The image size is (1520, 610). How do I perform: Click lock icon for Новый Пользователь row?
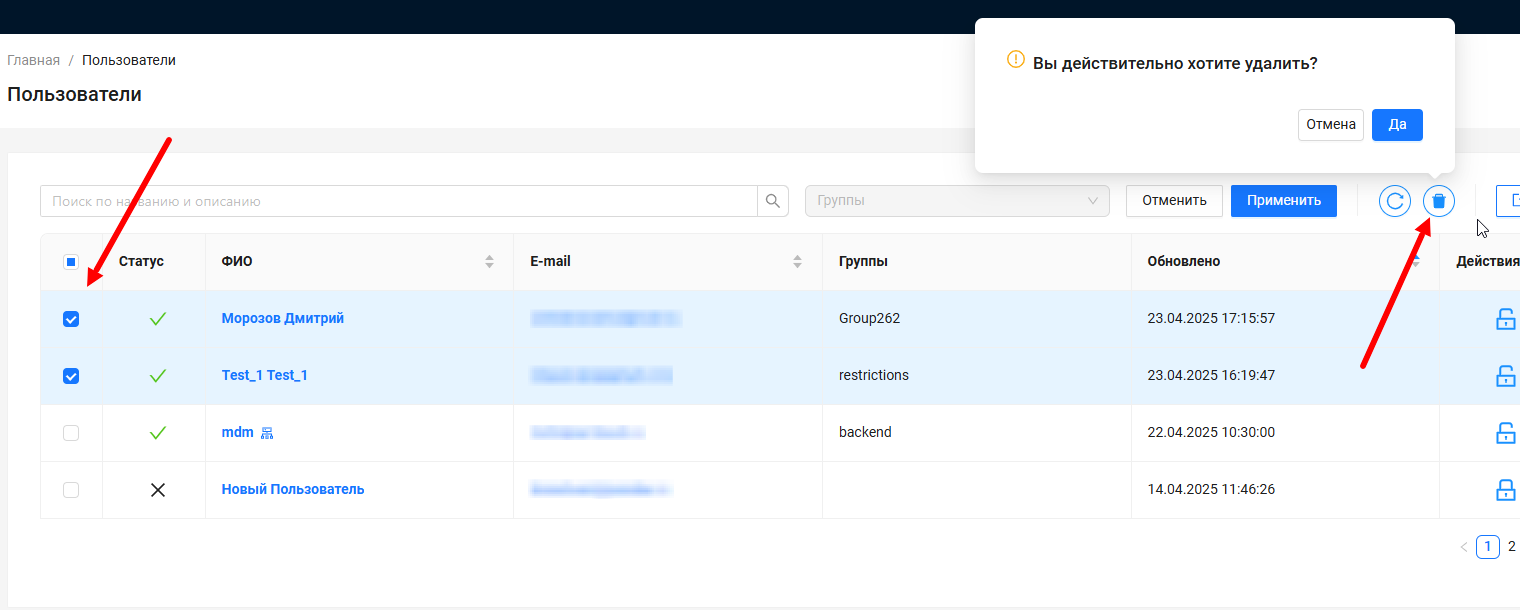(1504, 490)
